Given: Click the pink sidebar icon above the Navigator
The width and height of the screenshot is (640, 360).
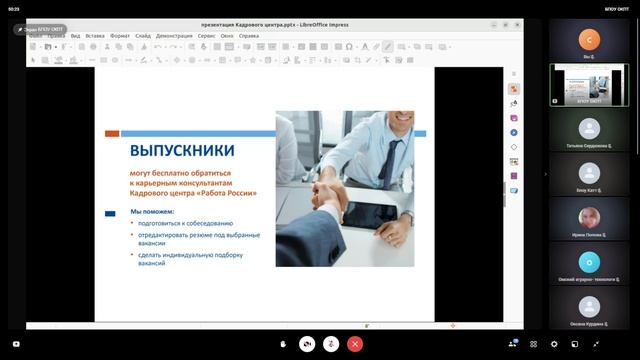Looking at the screenshot, I should click(x=514, y=118).
